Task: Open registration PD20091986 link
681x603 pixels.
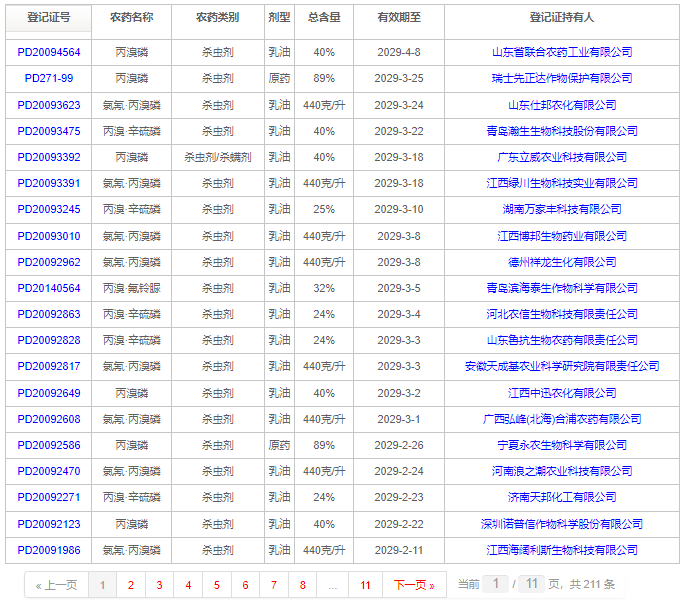Action: point(49,551)
